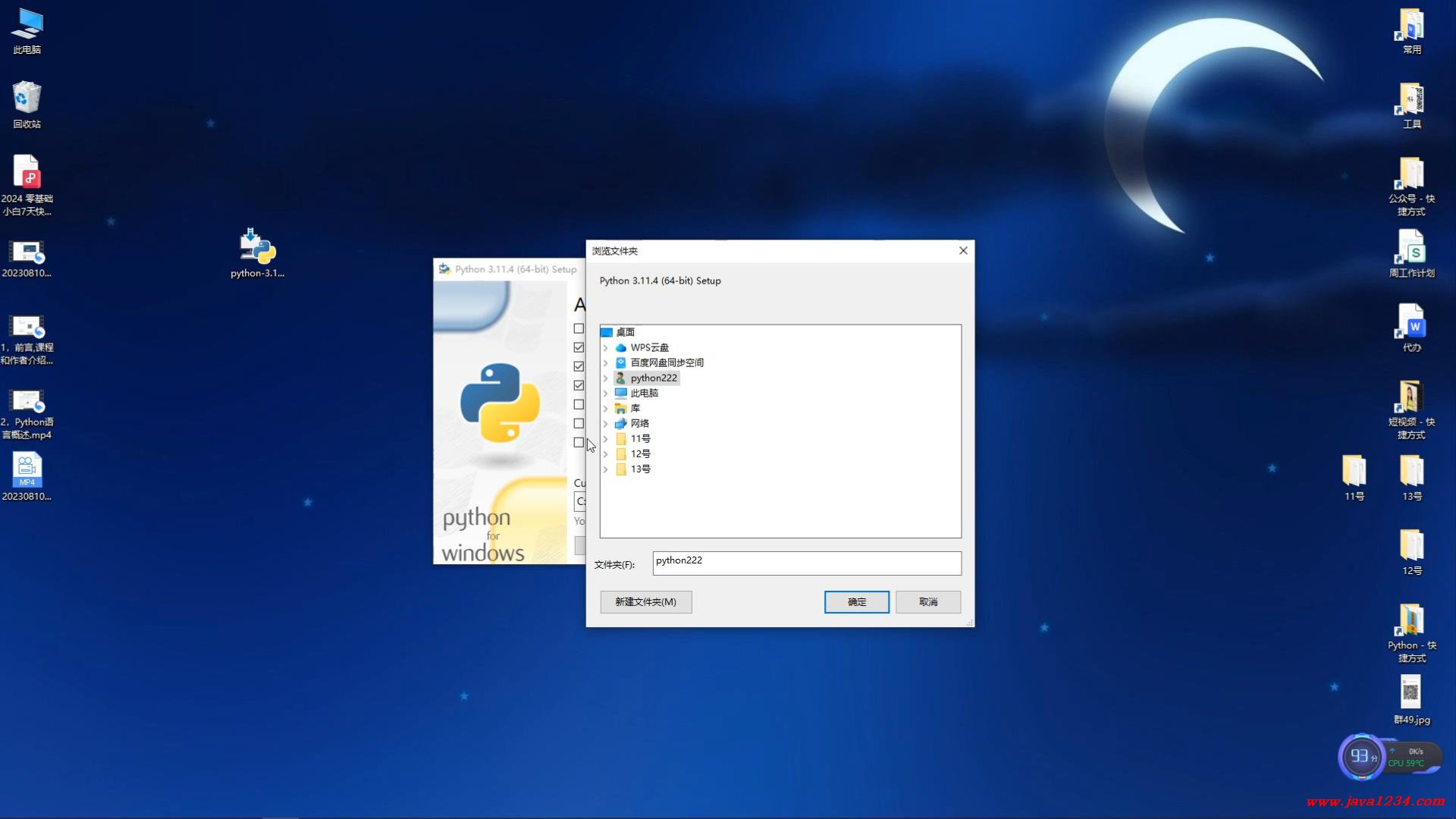
Task: Select python222 label in folder tree
Action: tap(654, 378)
